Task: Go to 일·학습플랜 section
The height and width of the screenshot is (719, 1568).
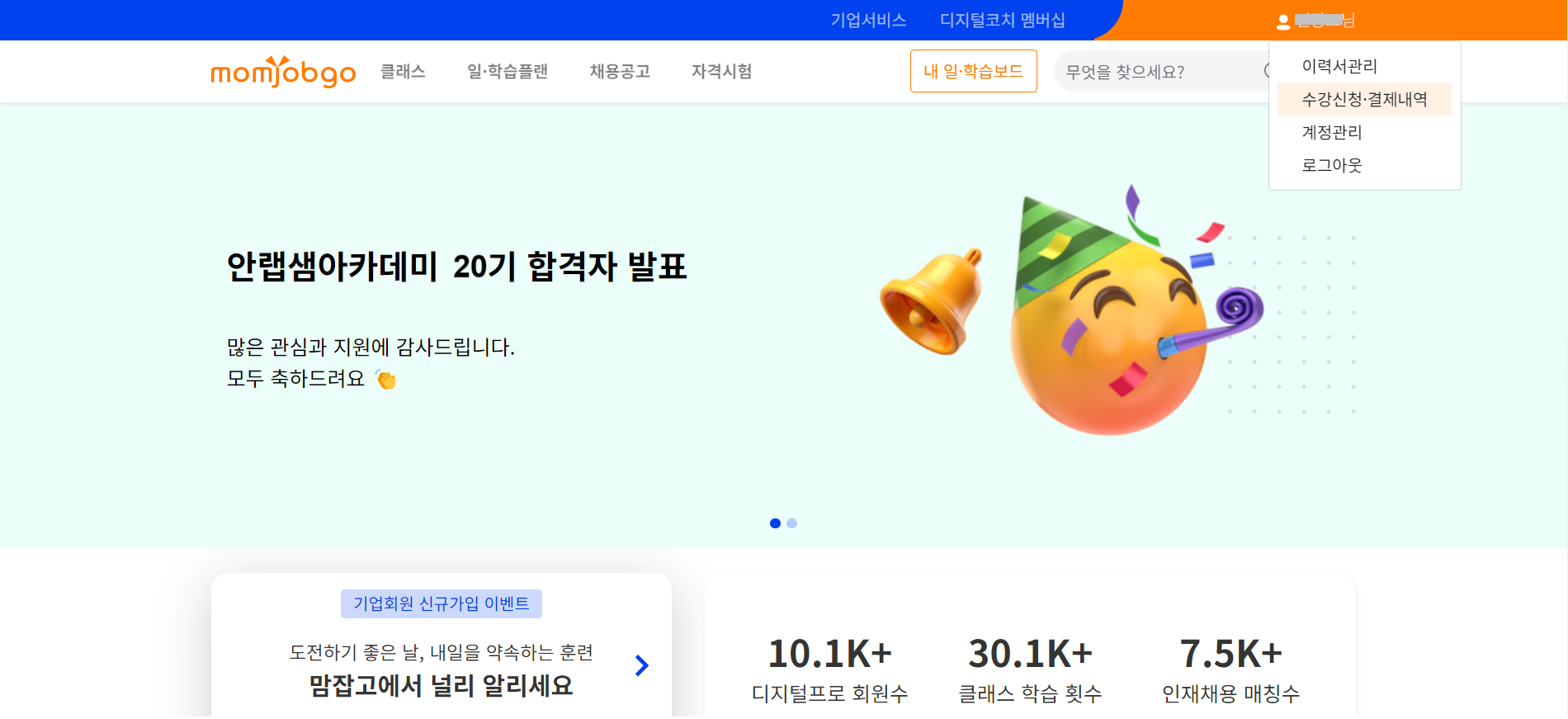Action: (508, 72)
